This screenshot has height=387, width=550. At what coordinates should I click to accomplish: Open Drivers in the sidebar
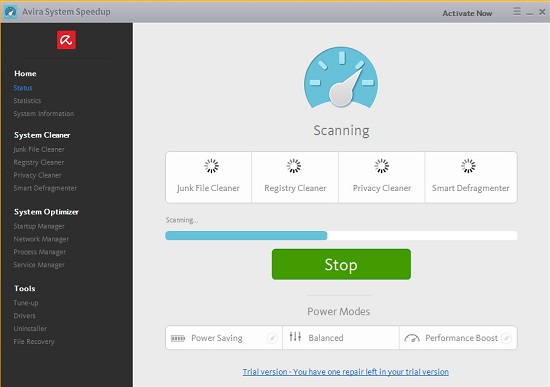(x=25, y=316)
